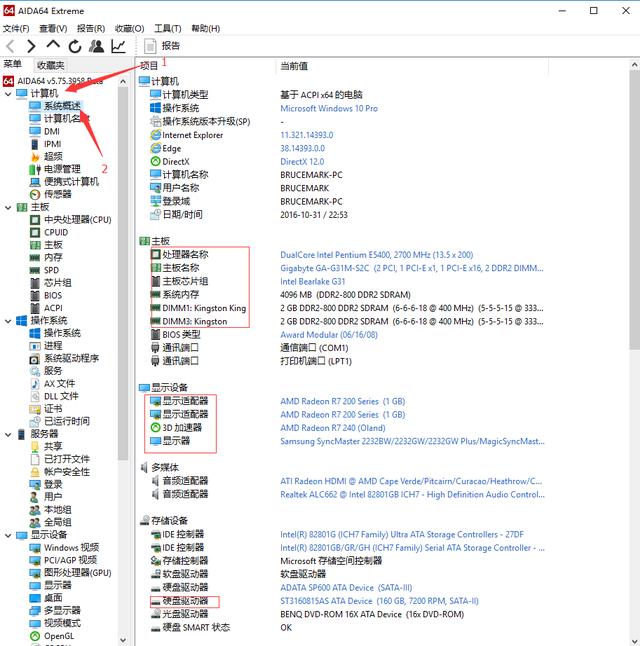Click the 证书 certificate icon

[x=35, y=409]
